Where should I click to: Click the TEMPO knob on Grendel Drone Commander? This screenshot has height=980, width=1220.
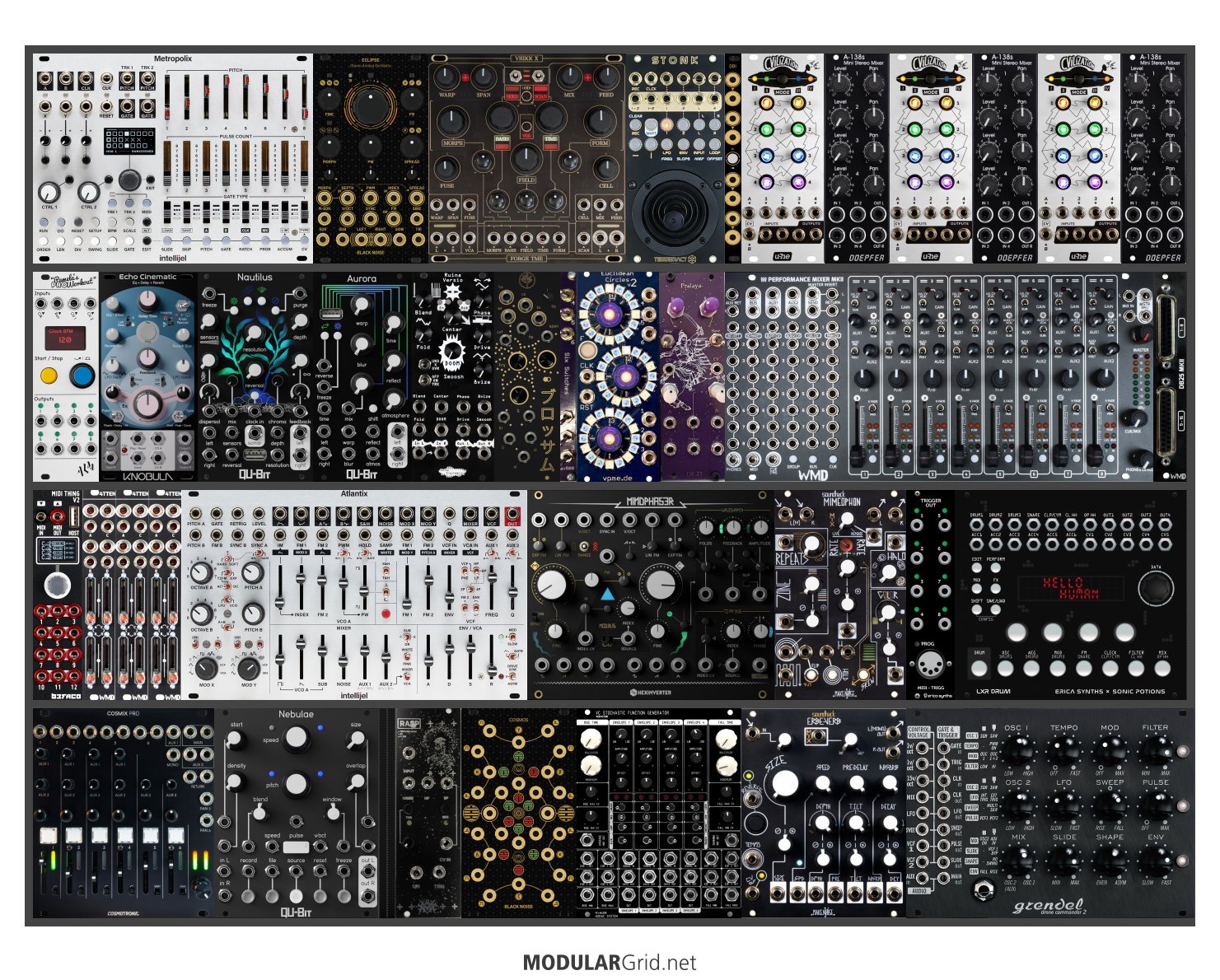click(x=1063, y=750)
